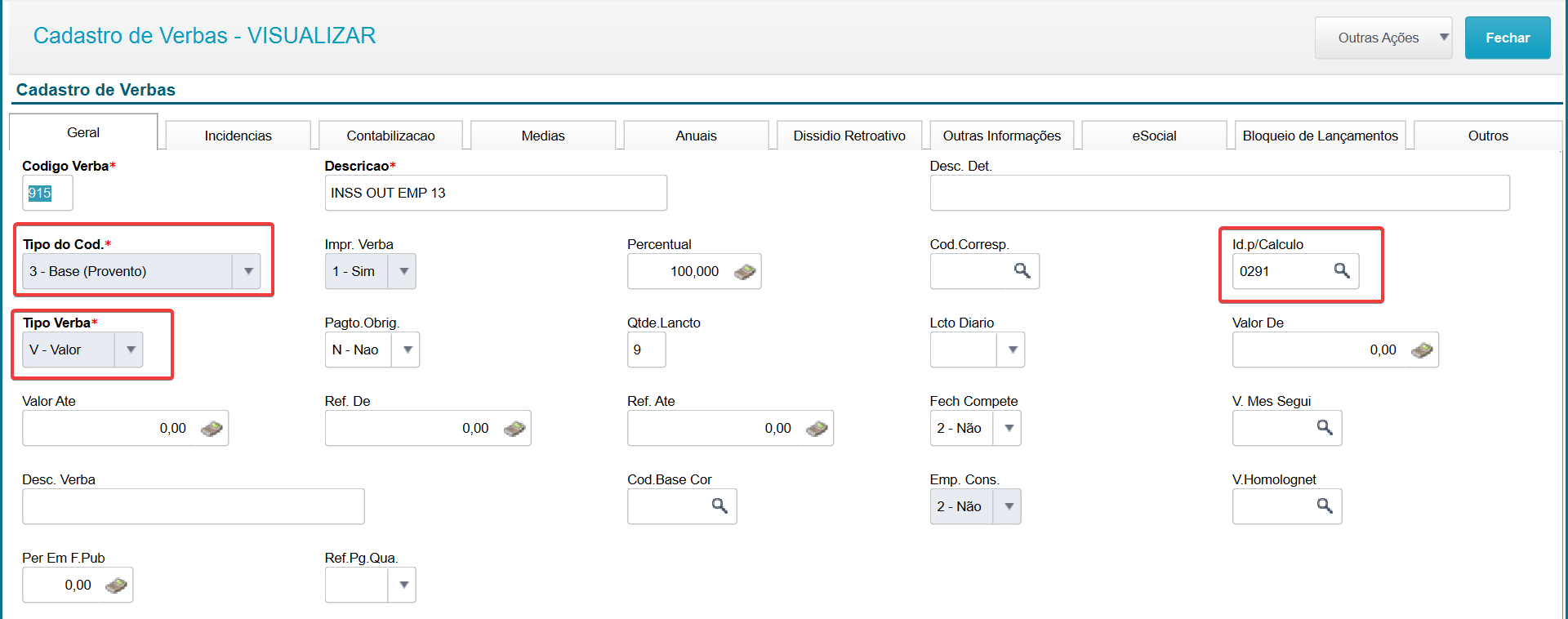Switch to the Outros tab

point(1488,136)
